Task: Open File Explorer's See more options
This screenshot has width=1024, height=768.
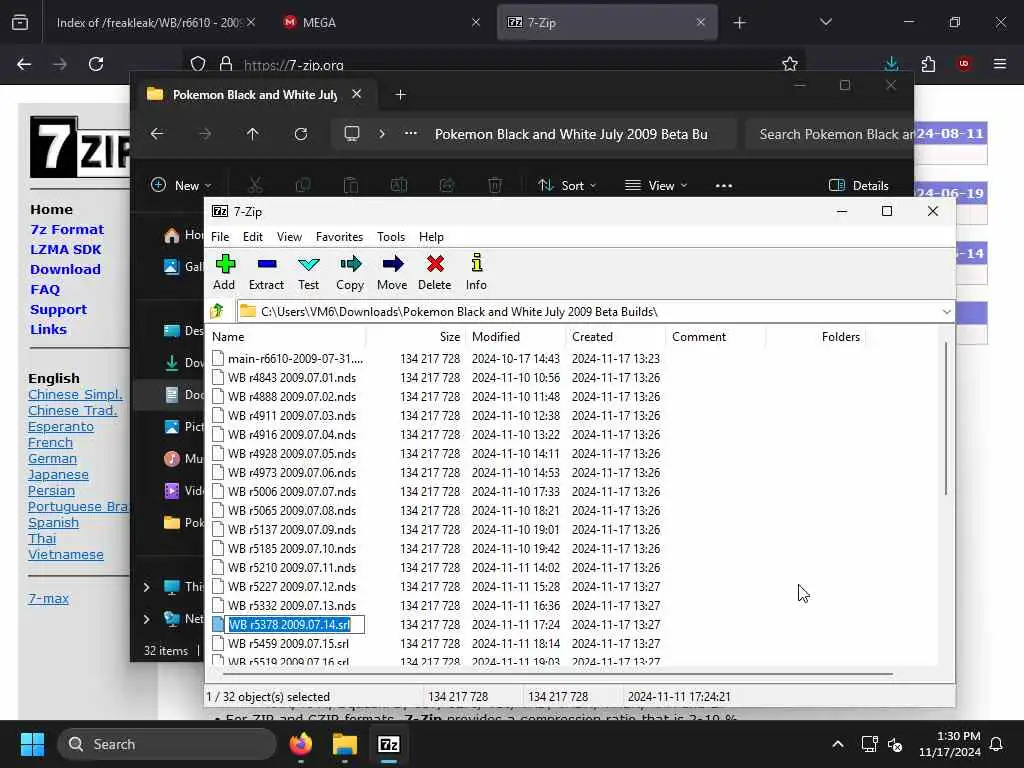Action: click(x=724, y=185)
